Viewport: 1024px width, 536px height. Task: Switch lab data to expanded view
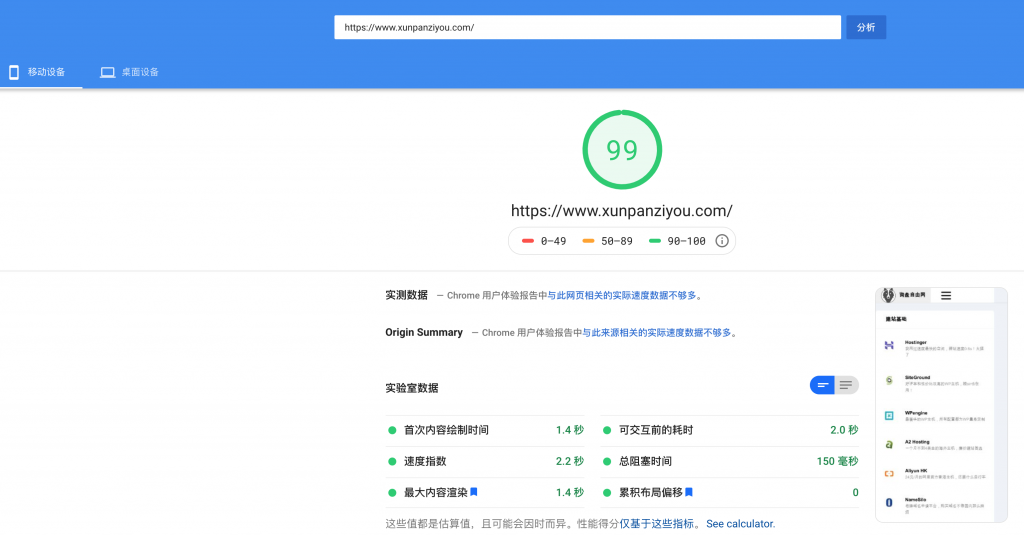point(847,385)
